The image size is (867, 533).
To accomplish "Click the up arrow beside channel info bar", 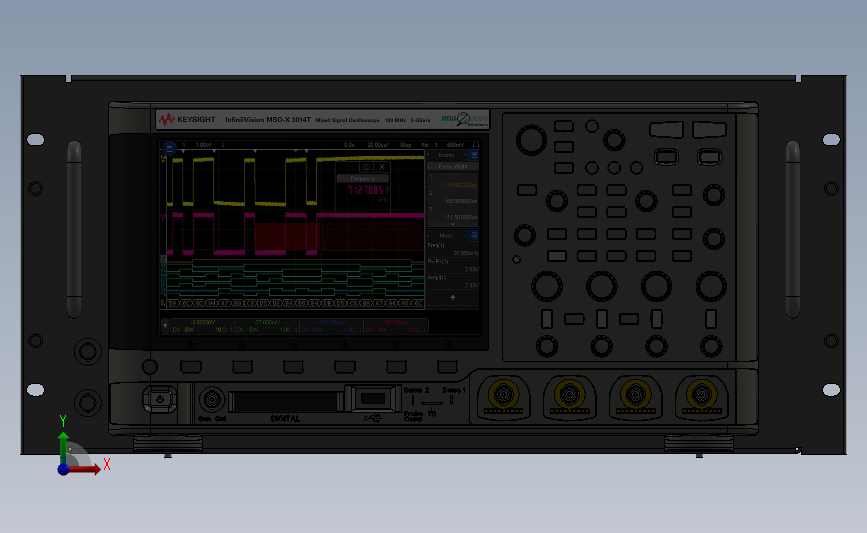I will (x=165, y=326).
